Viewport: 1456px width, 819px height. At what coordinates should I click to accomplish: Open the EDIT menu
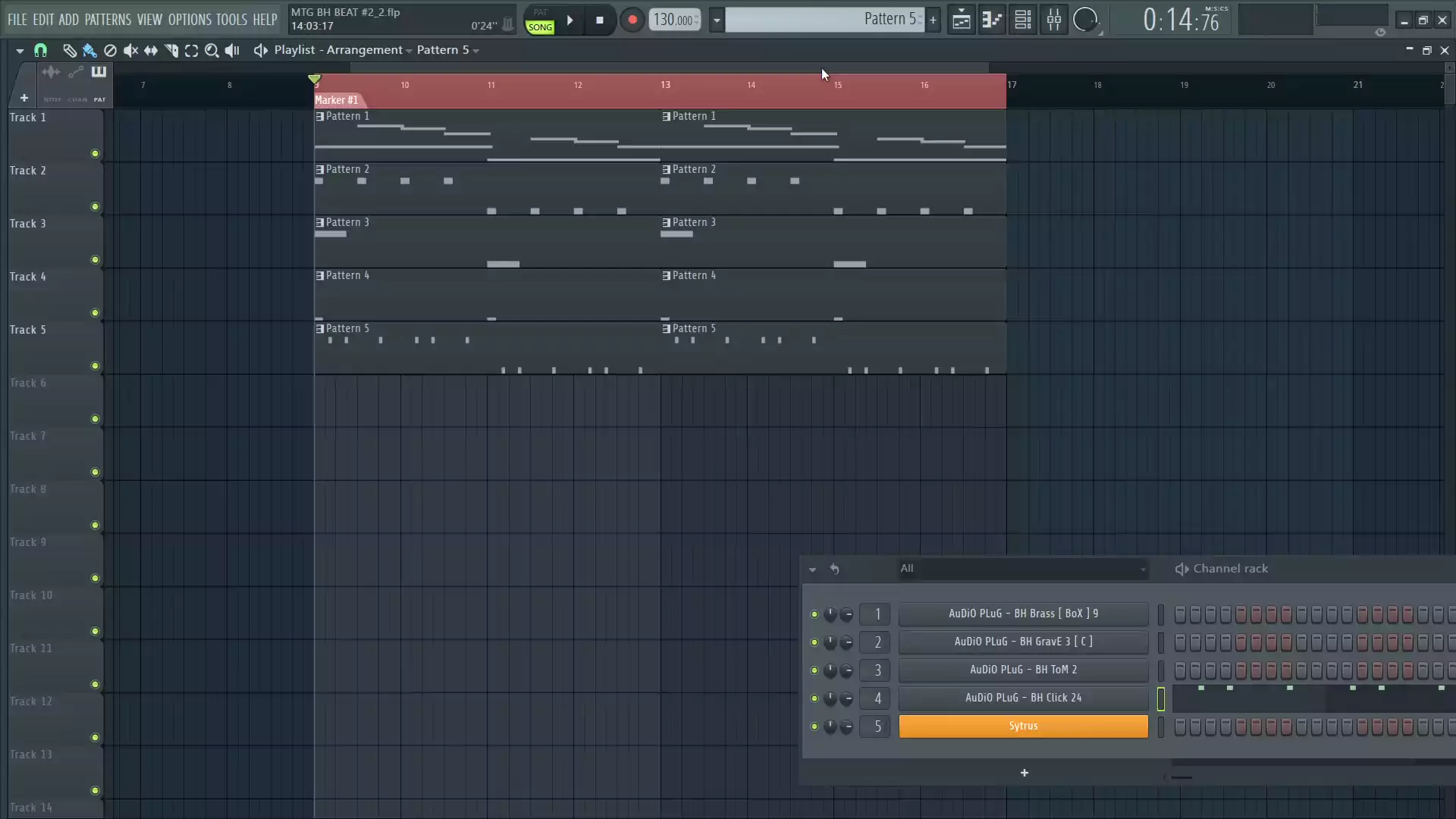tap(43, 20)
